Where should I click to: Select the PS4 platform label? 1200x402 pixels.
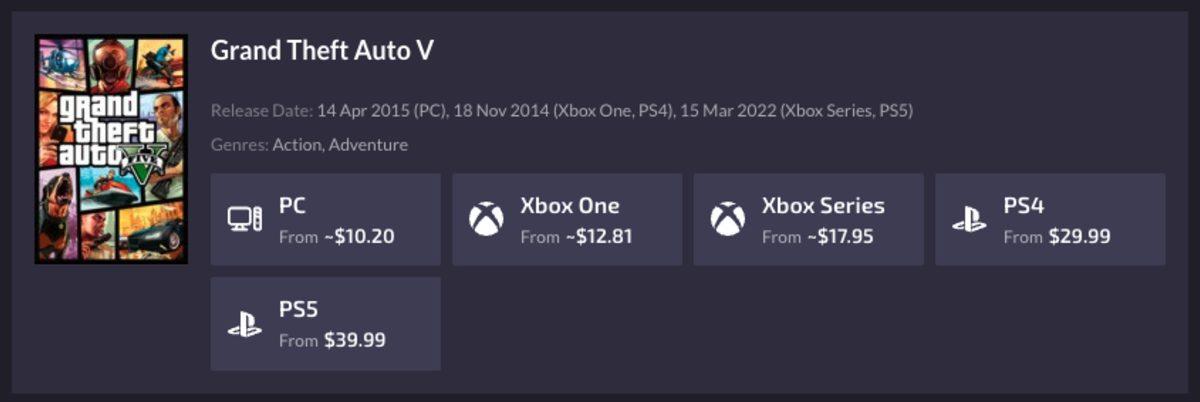[1023, 206]
